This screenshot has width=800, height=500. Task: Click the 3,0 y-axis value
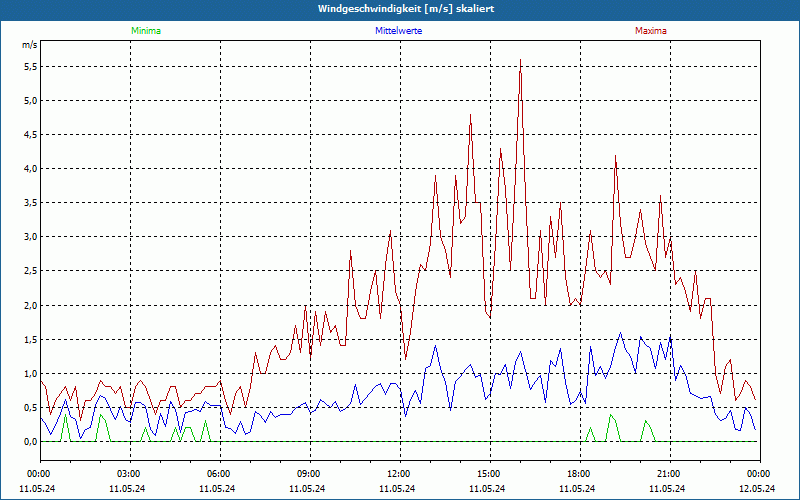(x=31, y=237)
